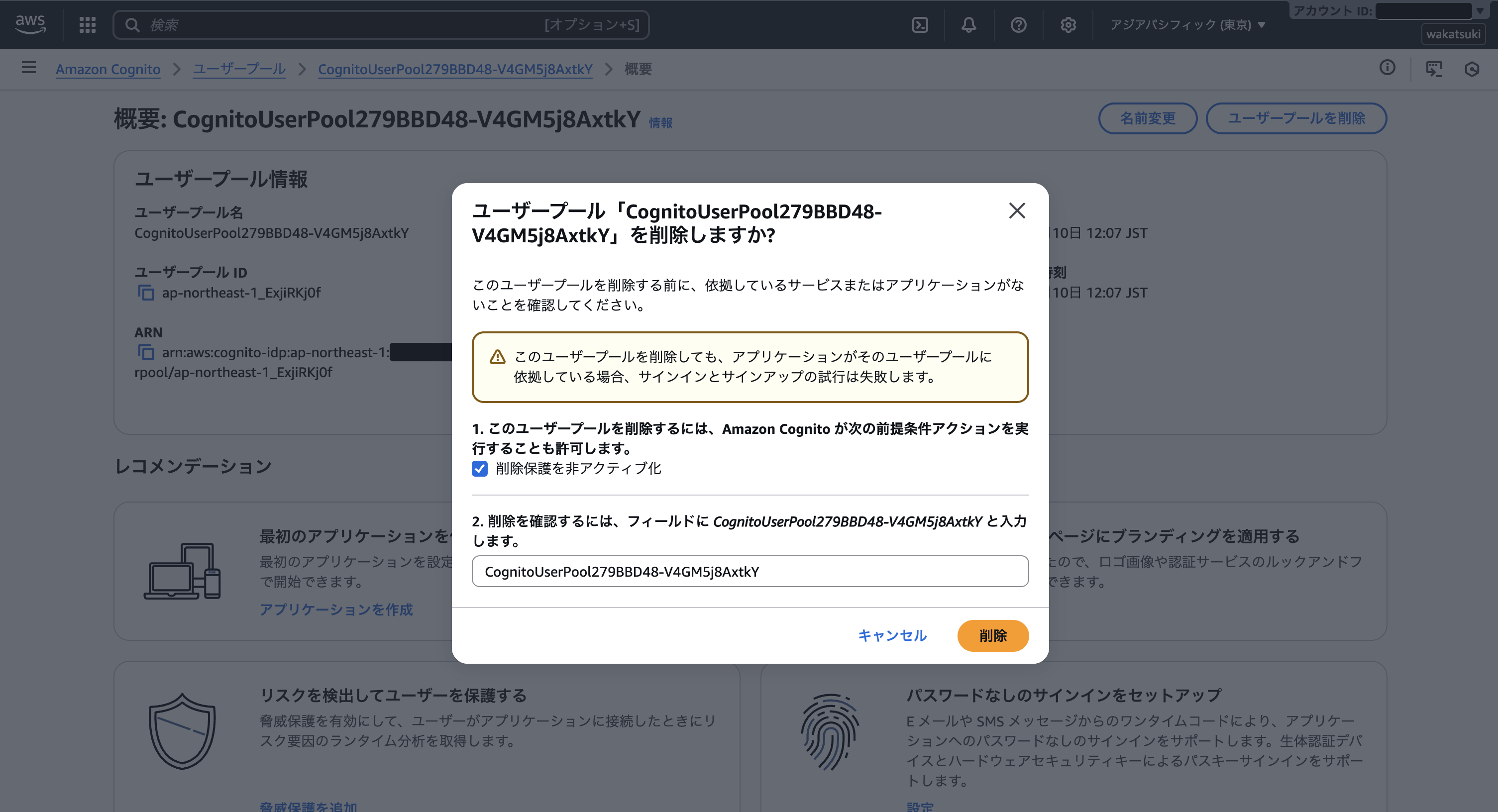Open the notifications bell icon
This screenshot has height=812, width=1498.
coord(969,24)
